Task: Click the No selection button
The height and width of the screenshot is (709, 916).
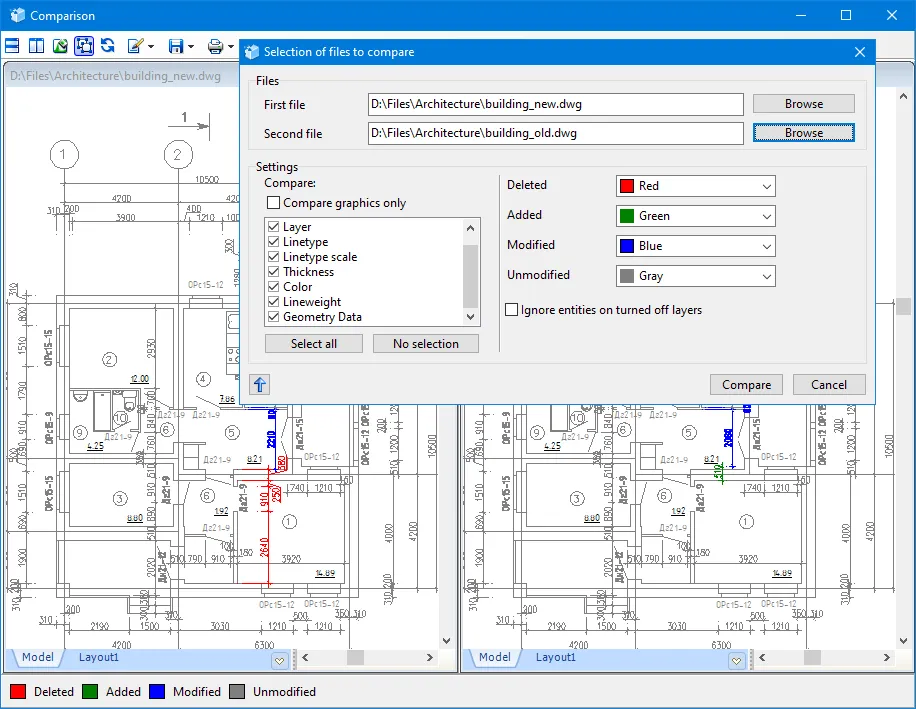Action: tap(426, 343)
